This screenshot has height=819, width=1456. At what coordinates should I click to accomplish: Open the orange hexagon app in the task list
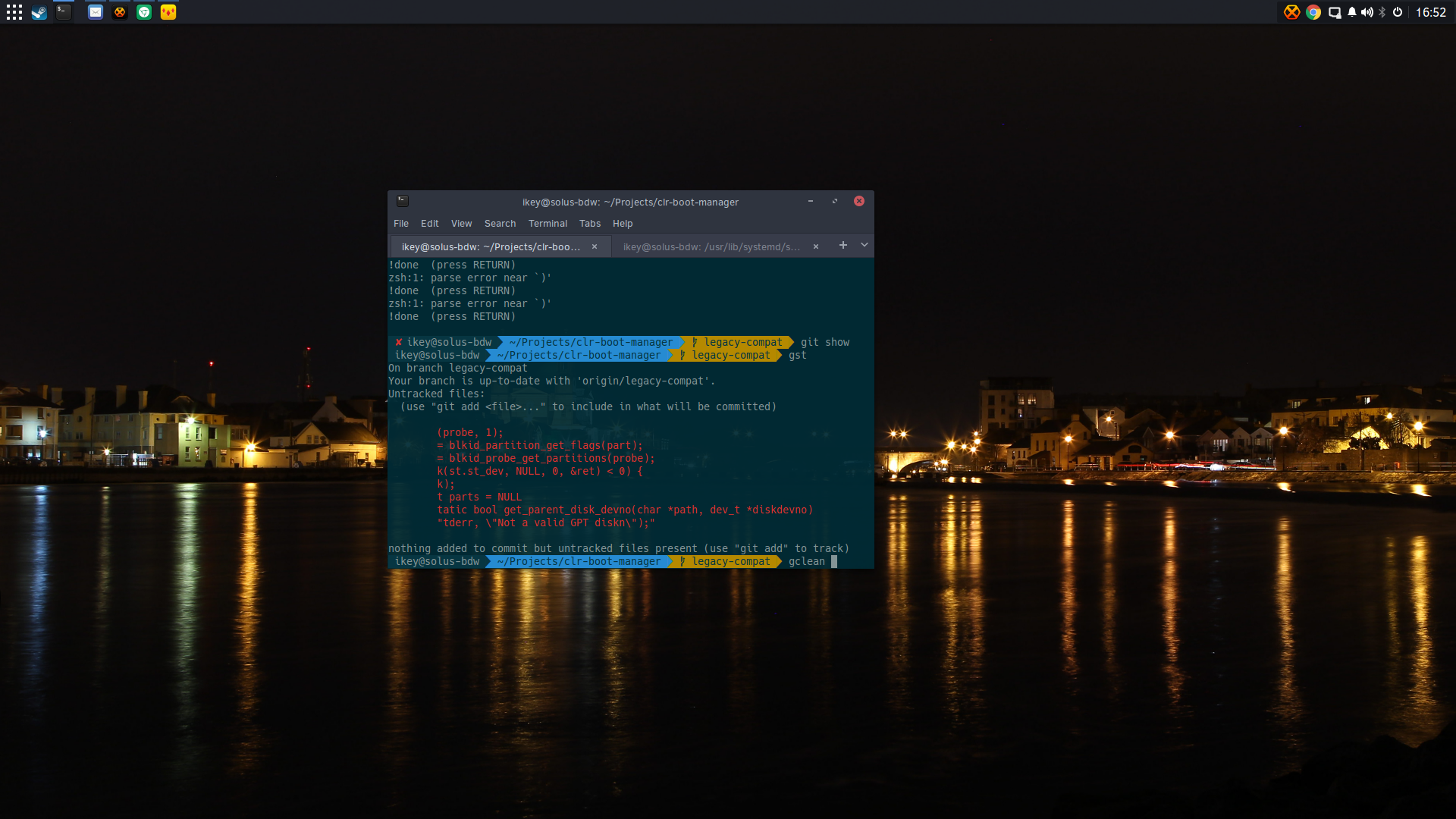click(x=120, y=12)
